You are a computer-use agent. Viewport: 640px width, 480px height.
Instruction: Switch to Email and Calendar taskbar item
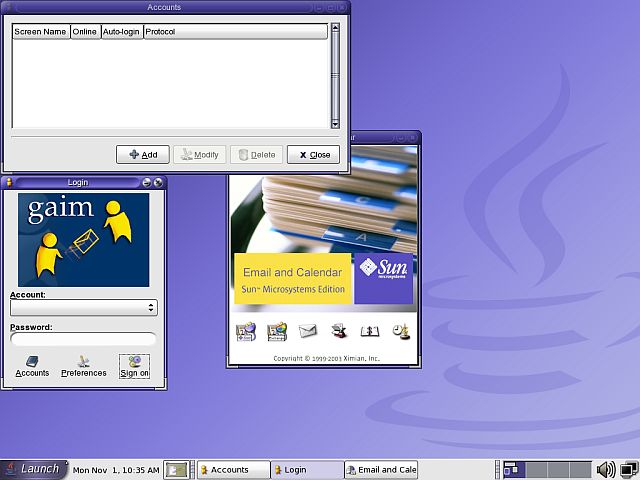[x=380, y=470]
